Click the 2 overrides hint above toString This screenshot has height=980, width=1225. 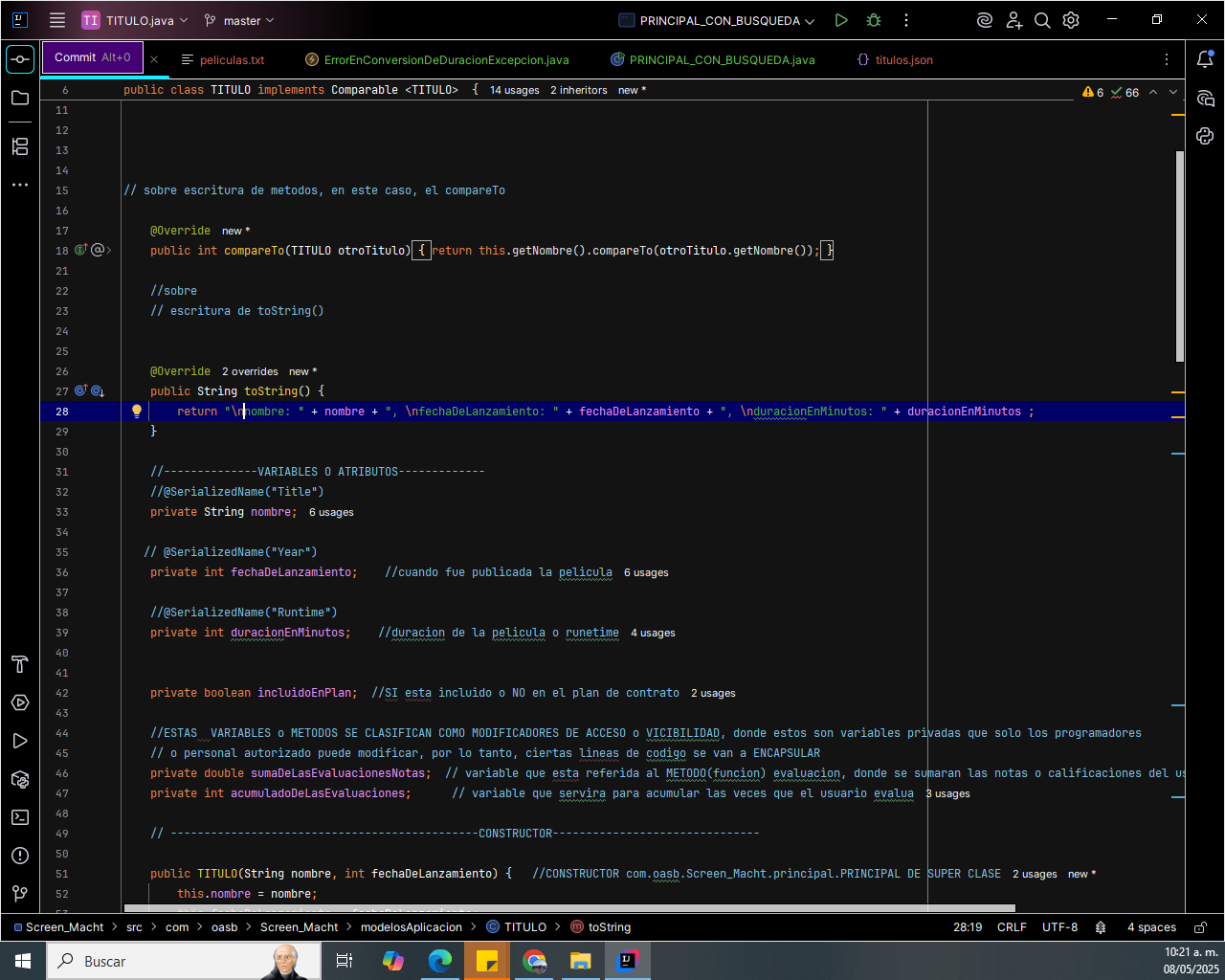pos(251,371)
